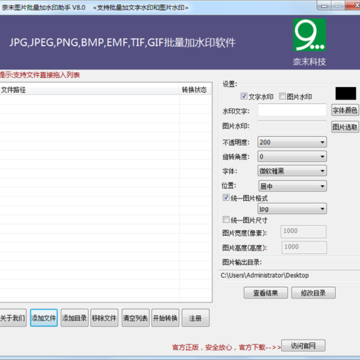Click the 开始转换 button

point(165,318)
